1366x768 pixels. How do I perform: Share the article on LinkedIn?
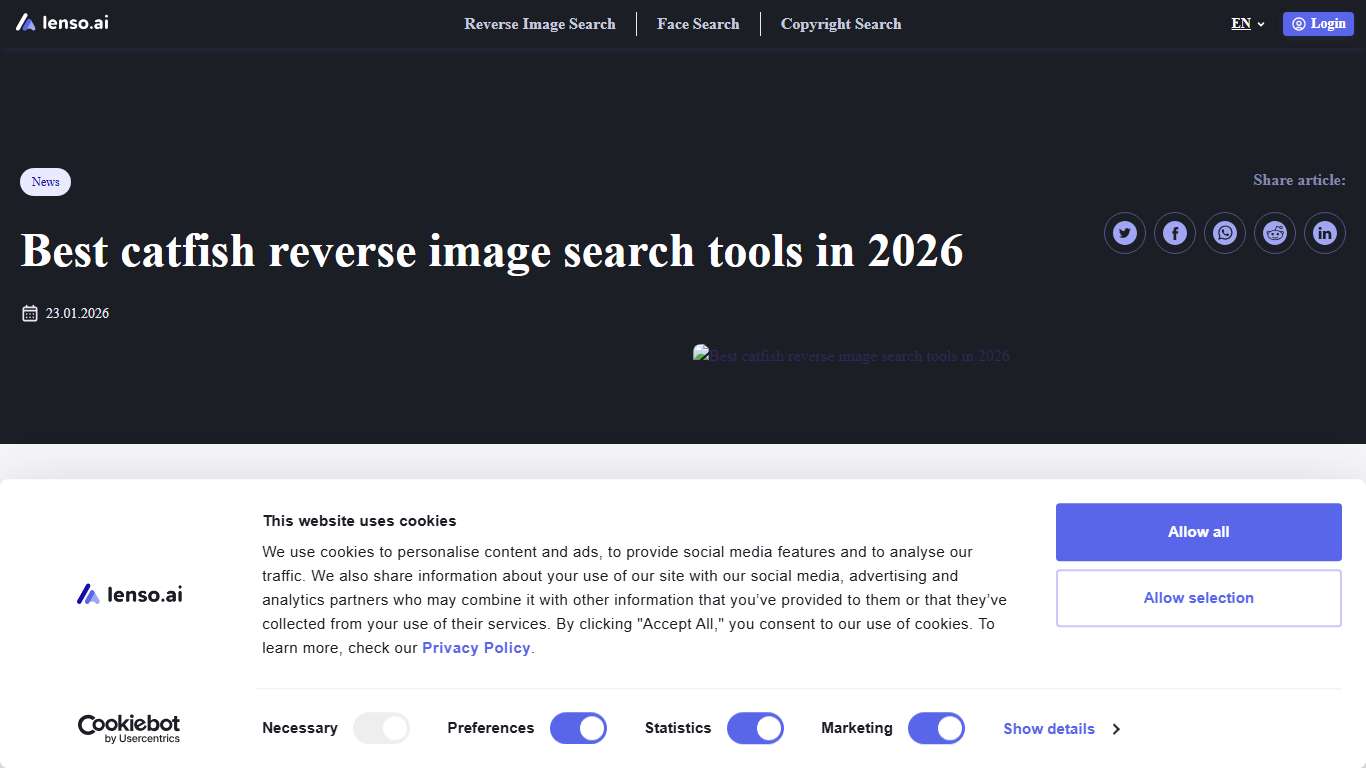coord(1324,232)
